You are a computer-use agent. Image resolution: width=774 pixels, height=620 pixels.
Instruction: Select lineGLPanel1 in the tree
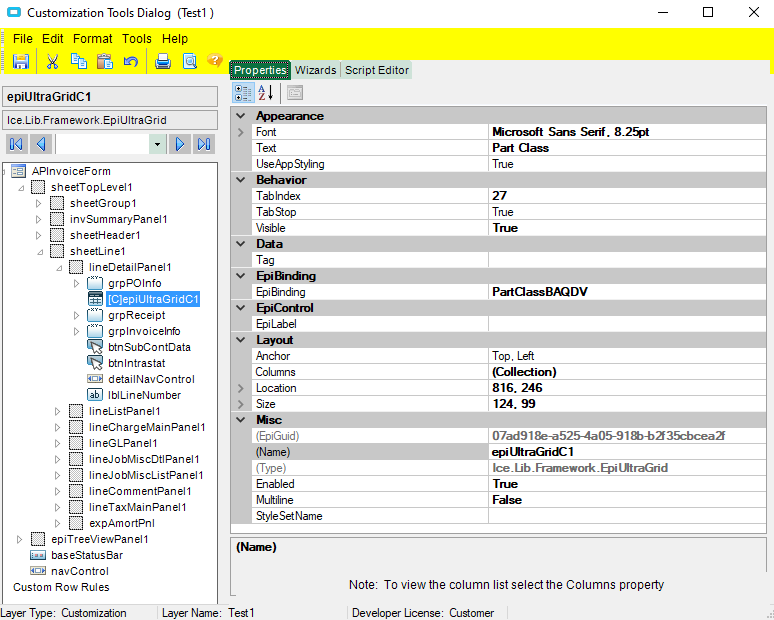point(123,443)
